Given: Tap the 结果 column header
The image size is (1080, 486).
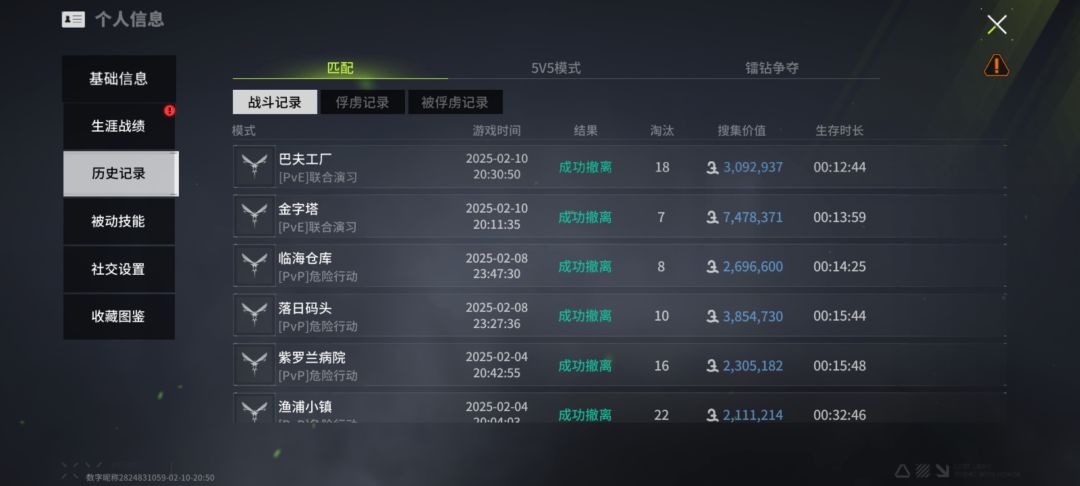Looking at the screenshot, I should 585,131.
